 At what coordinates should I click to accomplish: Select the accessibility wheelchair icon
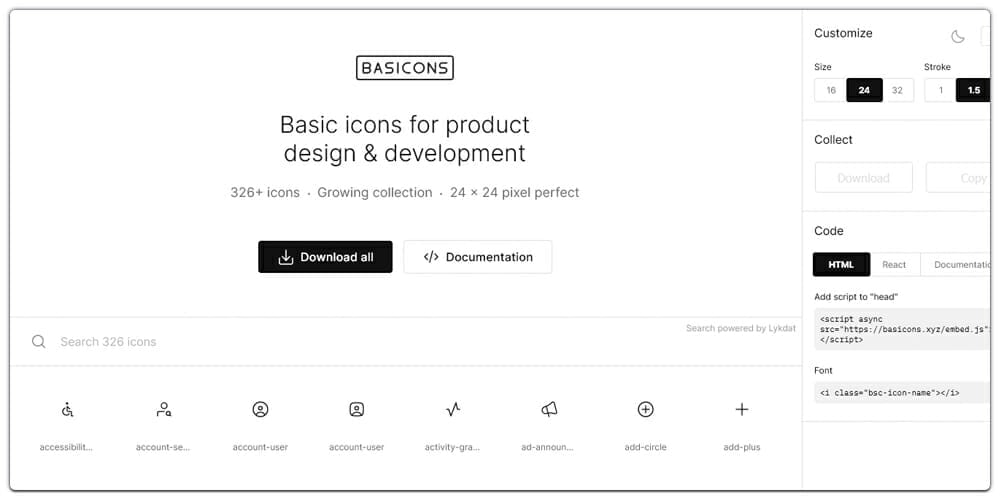pyautogui.click(x=68, y=409)
